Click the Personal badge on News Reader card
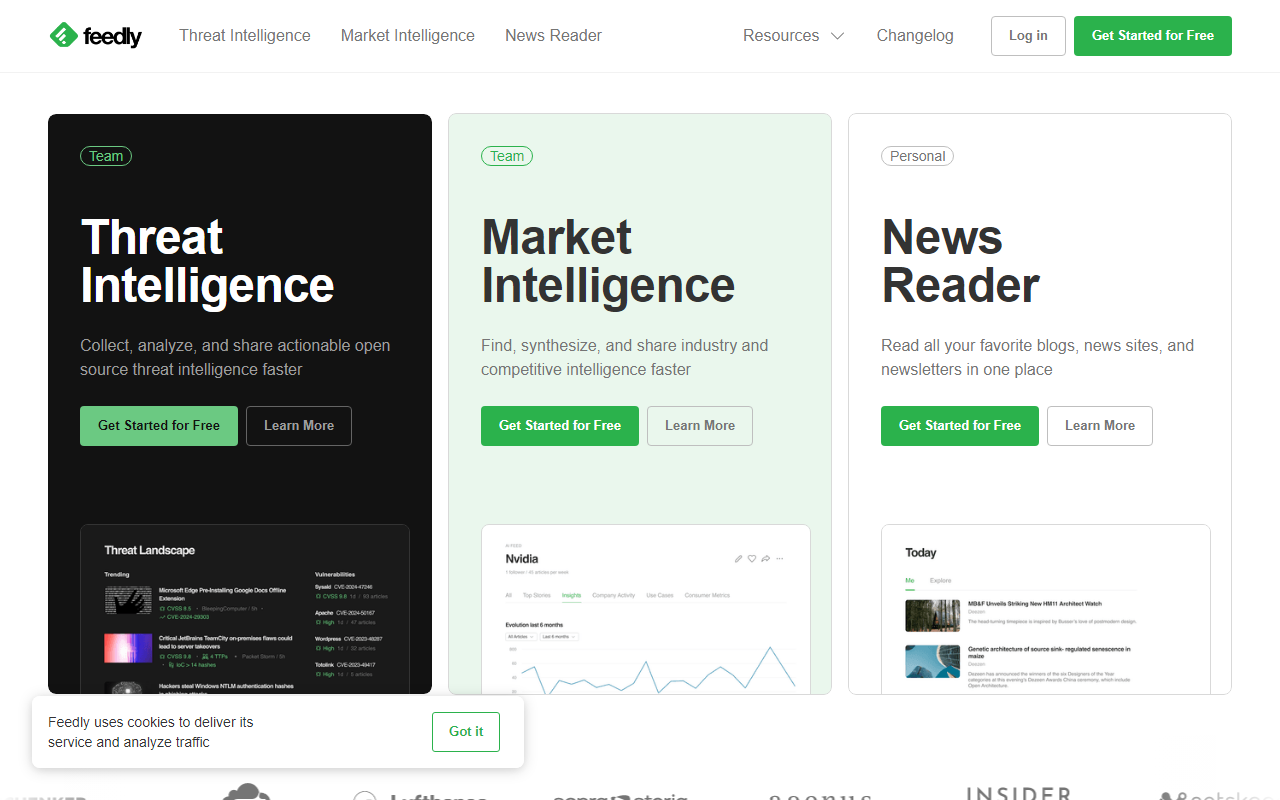1280x800 pixels. coord(917,156)
